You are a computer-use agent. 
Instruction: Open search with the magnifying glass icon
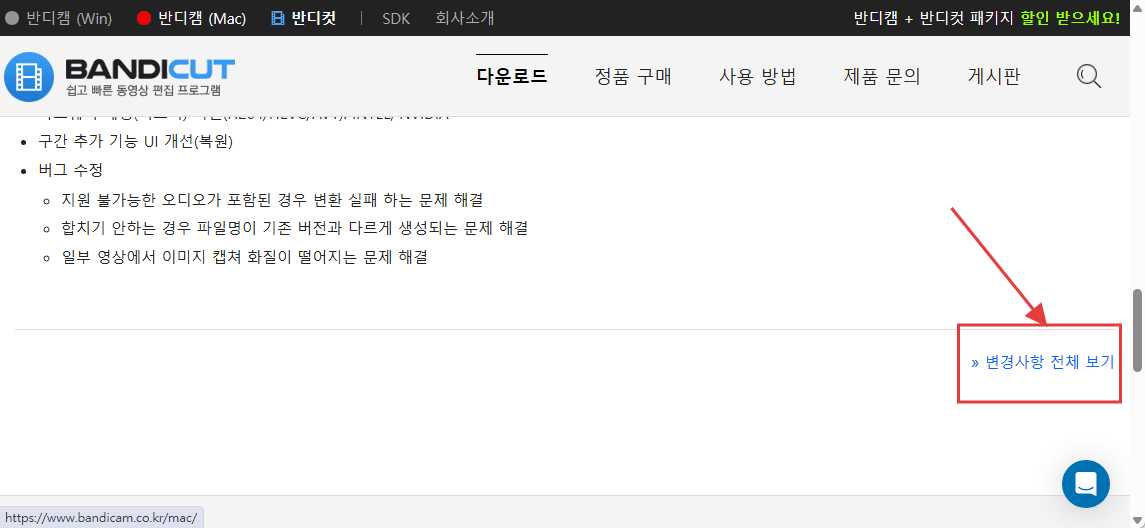(x=1088, y=76)
